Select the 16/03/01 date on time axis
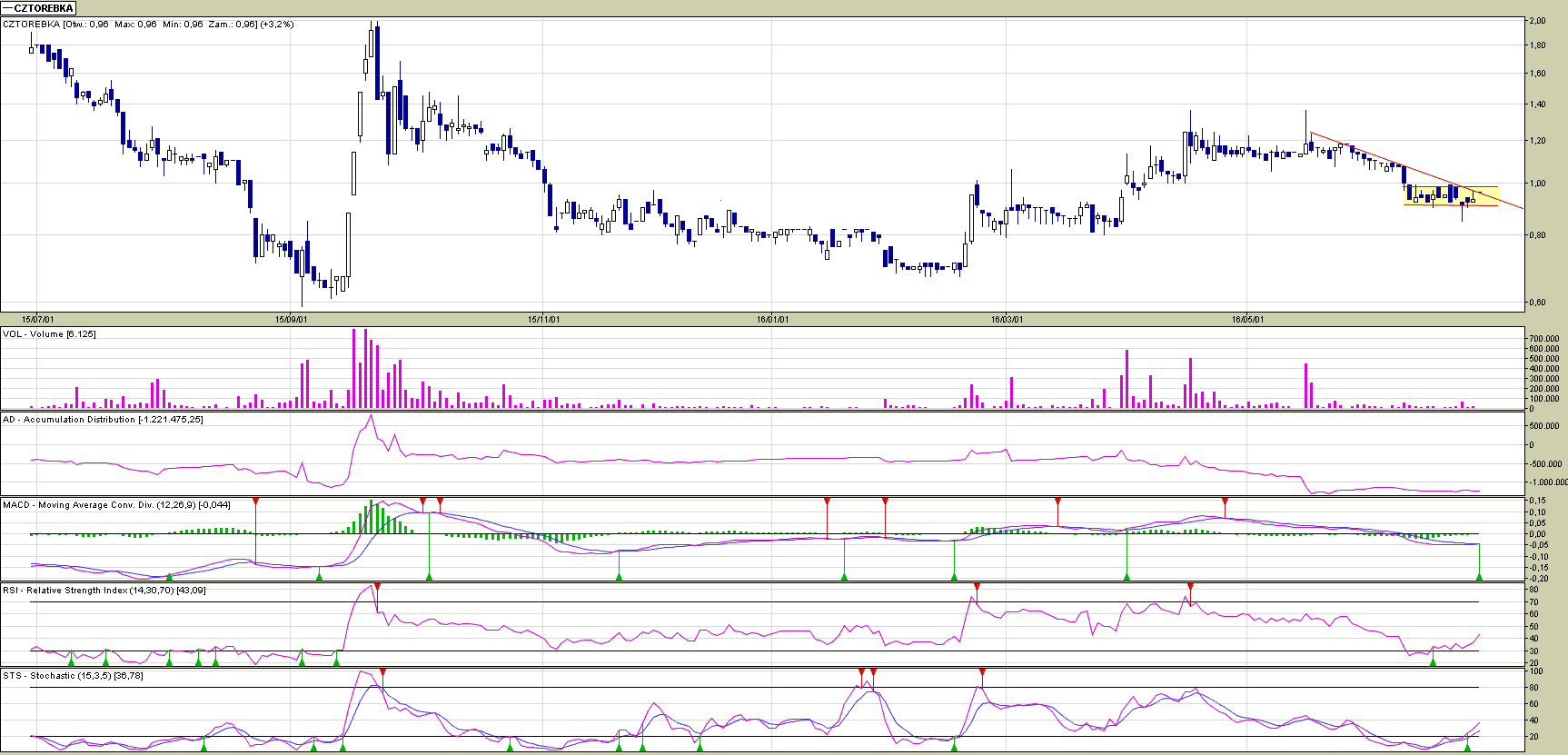Image resolution: width=1568 pixels, height=755 pixels. 1007,319
